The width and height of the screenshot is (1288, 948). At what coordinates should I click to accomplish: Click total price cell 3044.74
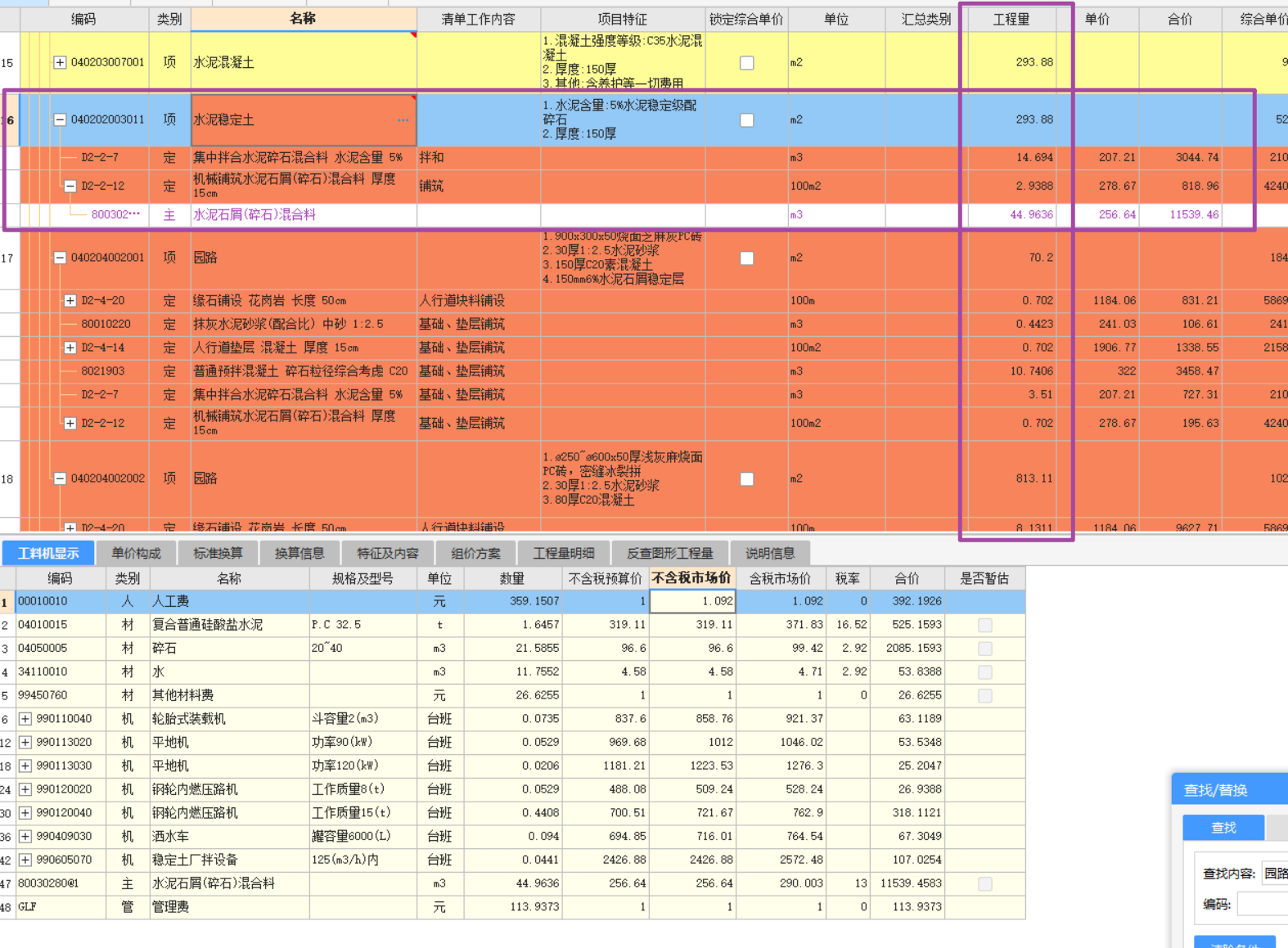pos(1180,158)
